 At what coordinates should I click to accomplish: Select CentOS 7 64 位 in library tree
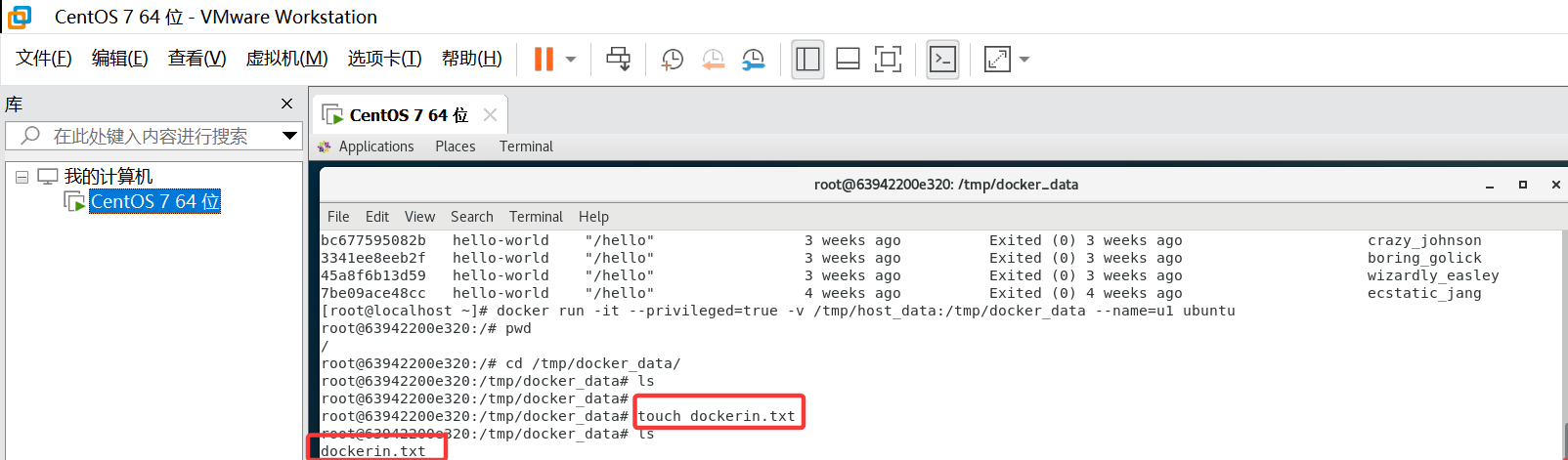coord(154,201)
